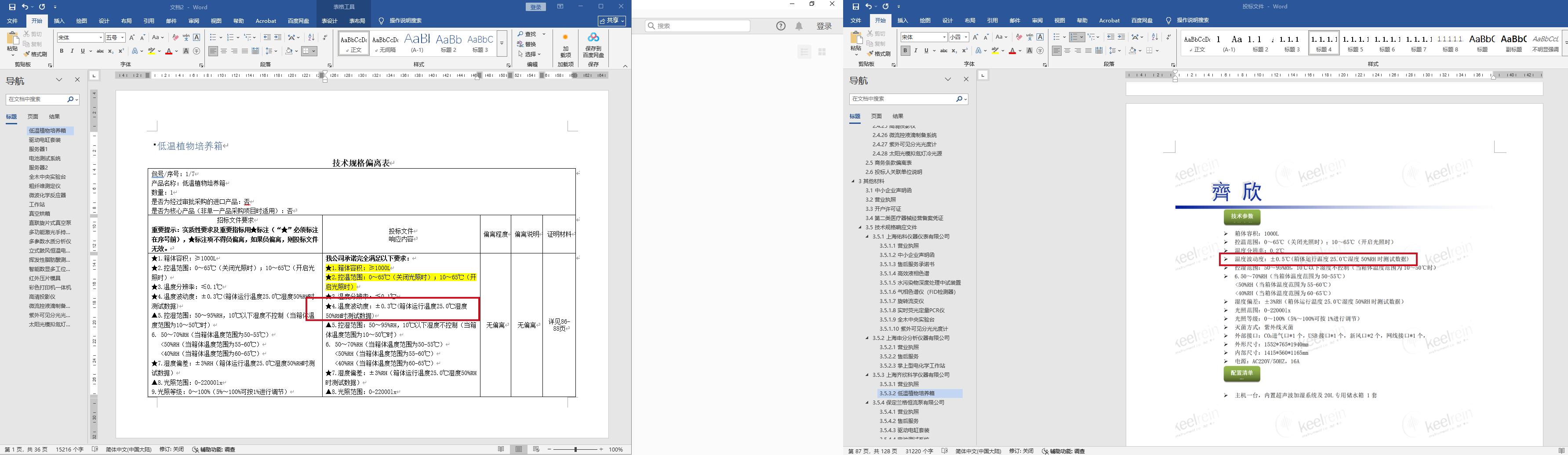Open the 表布局 table layout tab

click(x=357, y=21)
